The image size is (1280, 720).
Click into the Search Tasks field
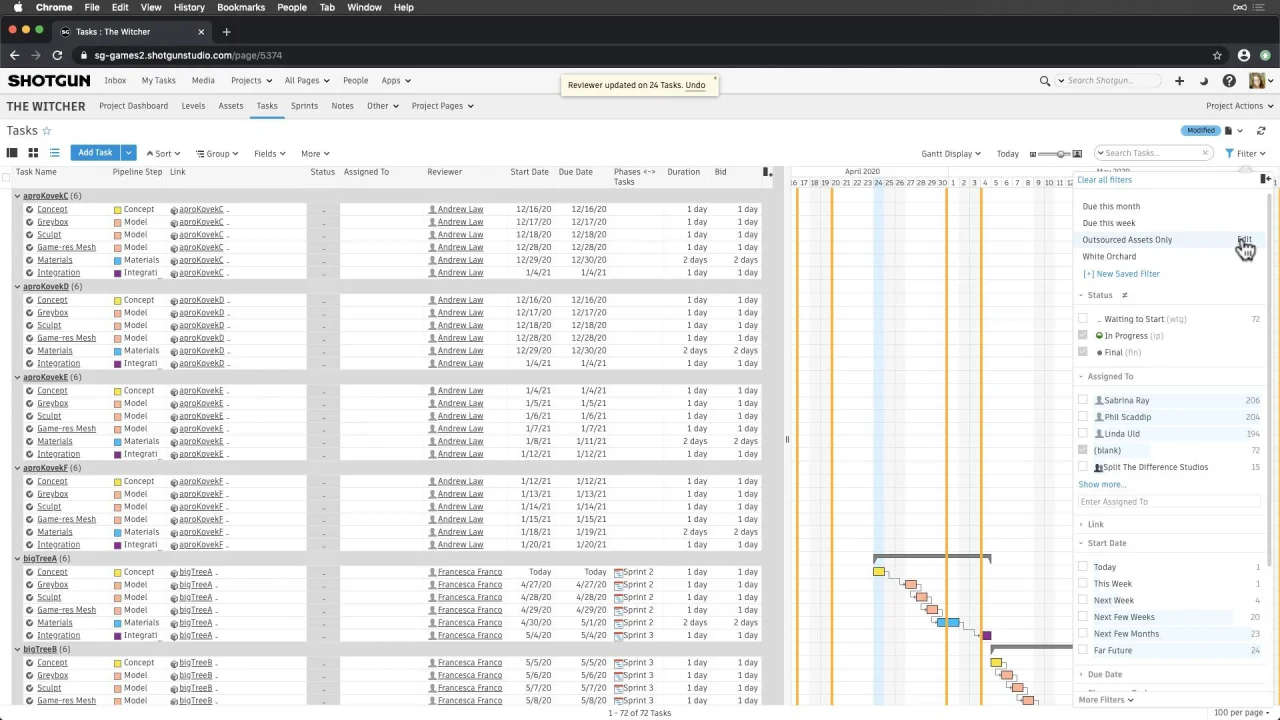(1150, 153)
